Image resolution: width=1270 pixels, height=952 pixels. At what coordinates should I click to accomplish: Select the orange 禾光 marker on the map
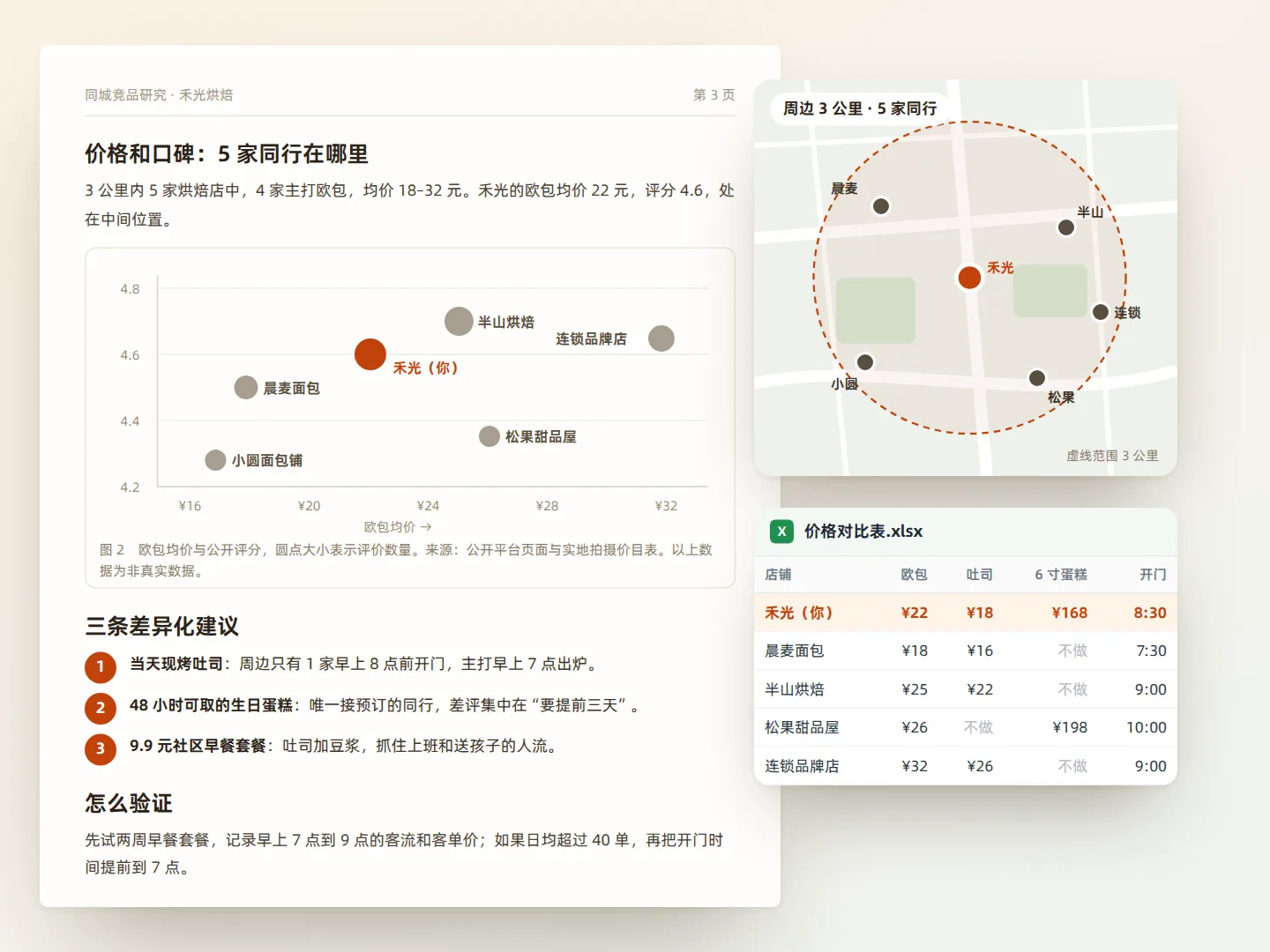coord(969,277)
